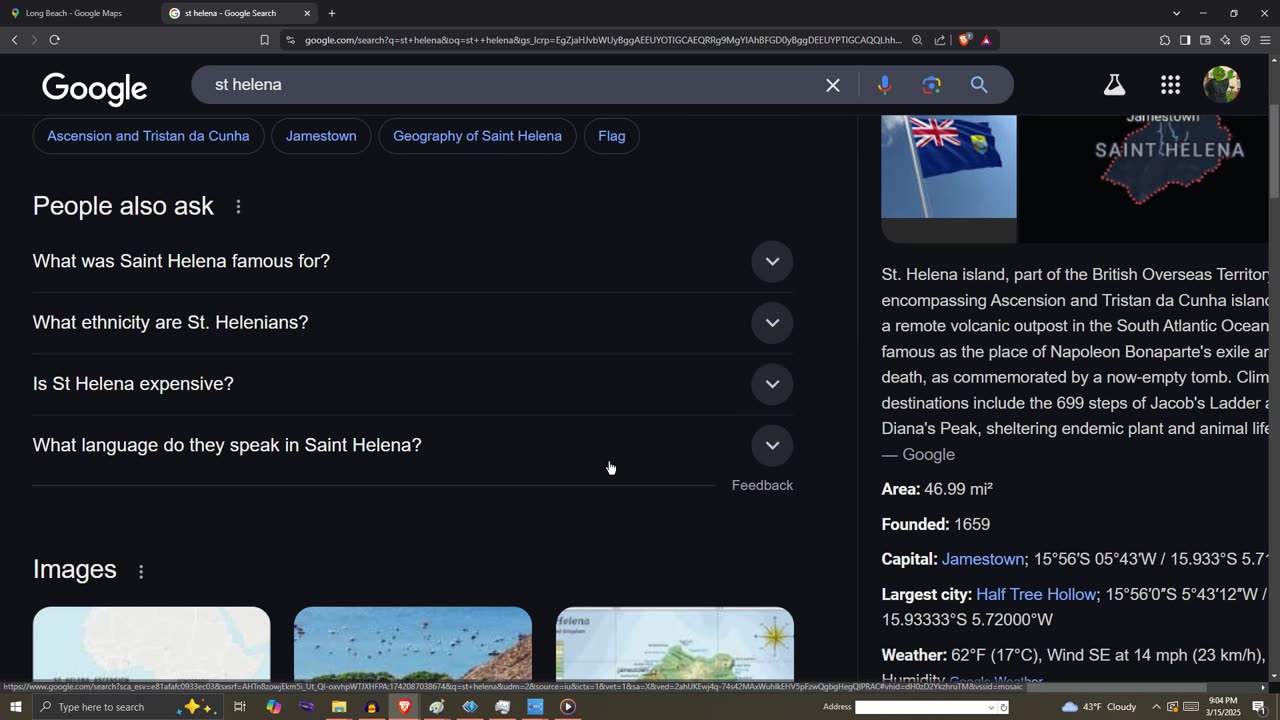This screenshot has height=720, width=1280.
Task: Open the Google apps grid
Action: tap(1170, 85)
